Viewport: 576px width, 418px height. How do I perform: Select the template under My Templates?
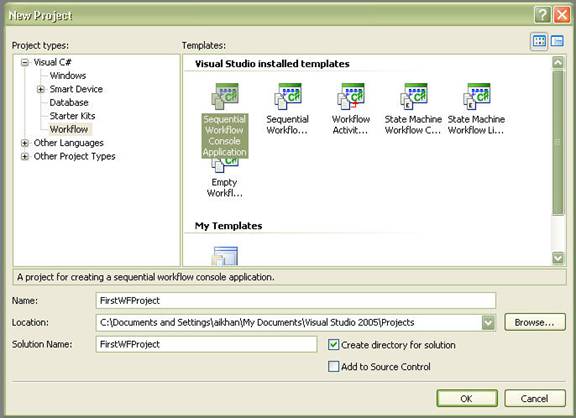pos(225,256)
